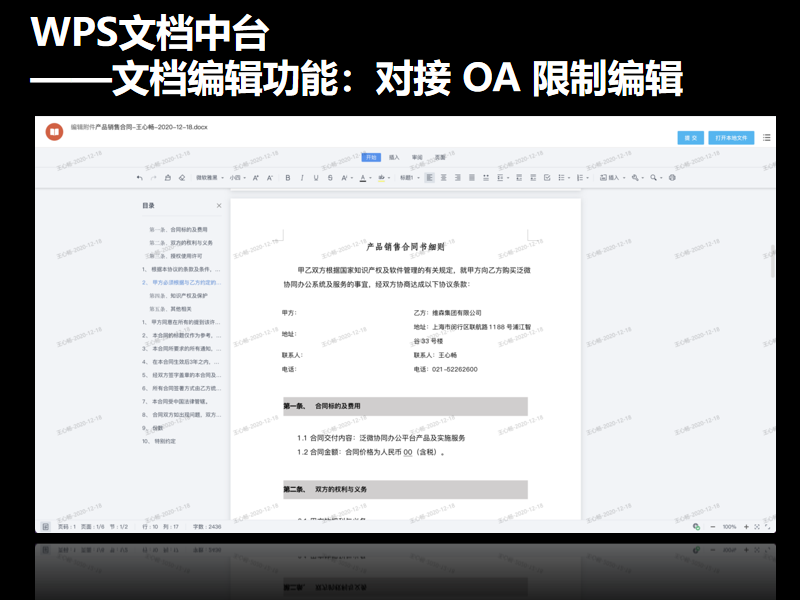Clear formatting with the eraser icon
Screen dimensions: 800x600
(182, 178)
